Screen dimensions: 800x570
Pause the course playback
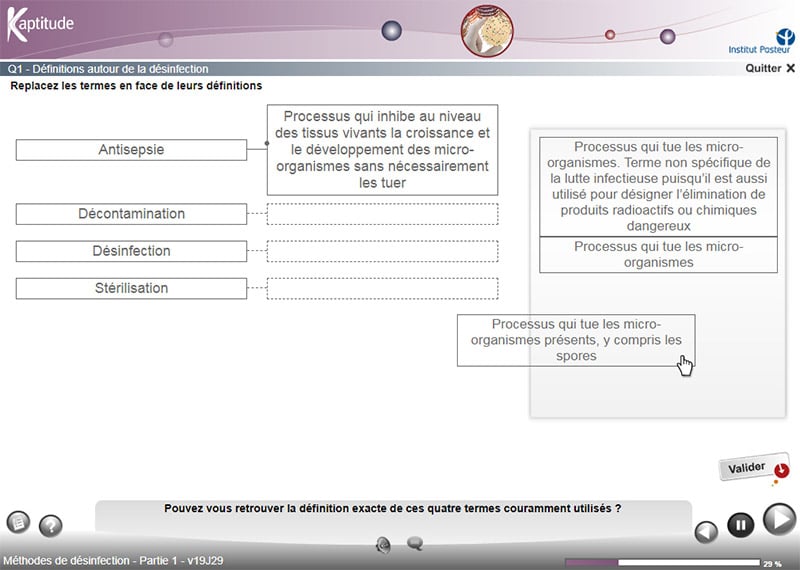(740, 524)
